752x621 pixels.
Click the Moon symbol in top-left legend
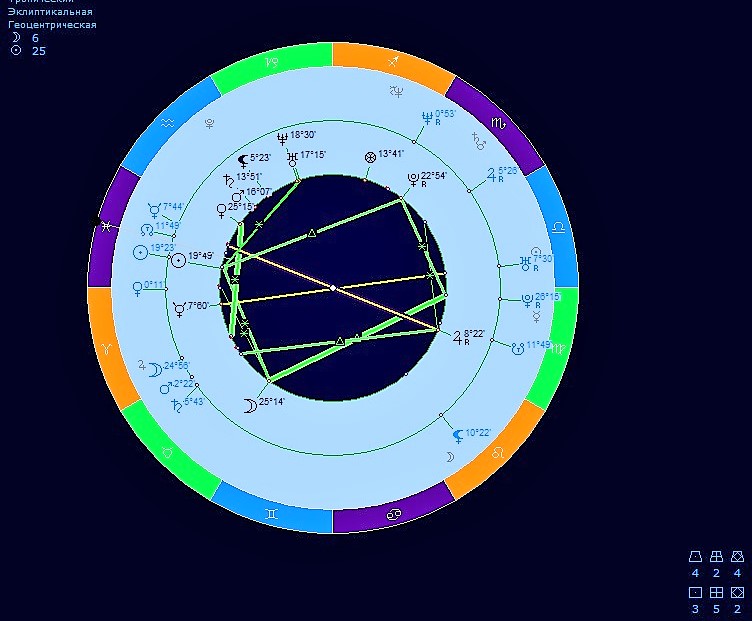click(16, 38)
